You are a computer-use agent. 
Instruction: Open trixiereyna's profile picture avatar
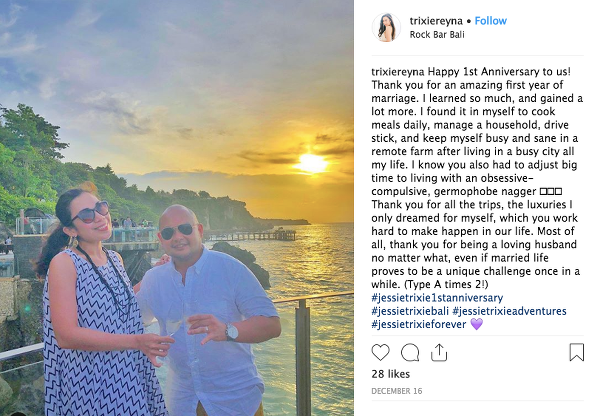387,27
